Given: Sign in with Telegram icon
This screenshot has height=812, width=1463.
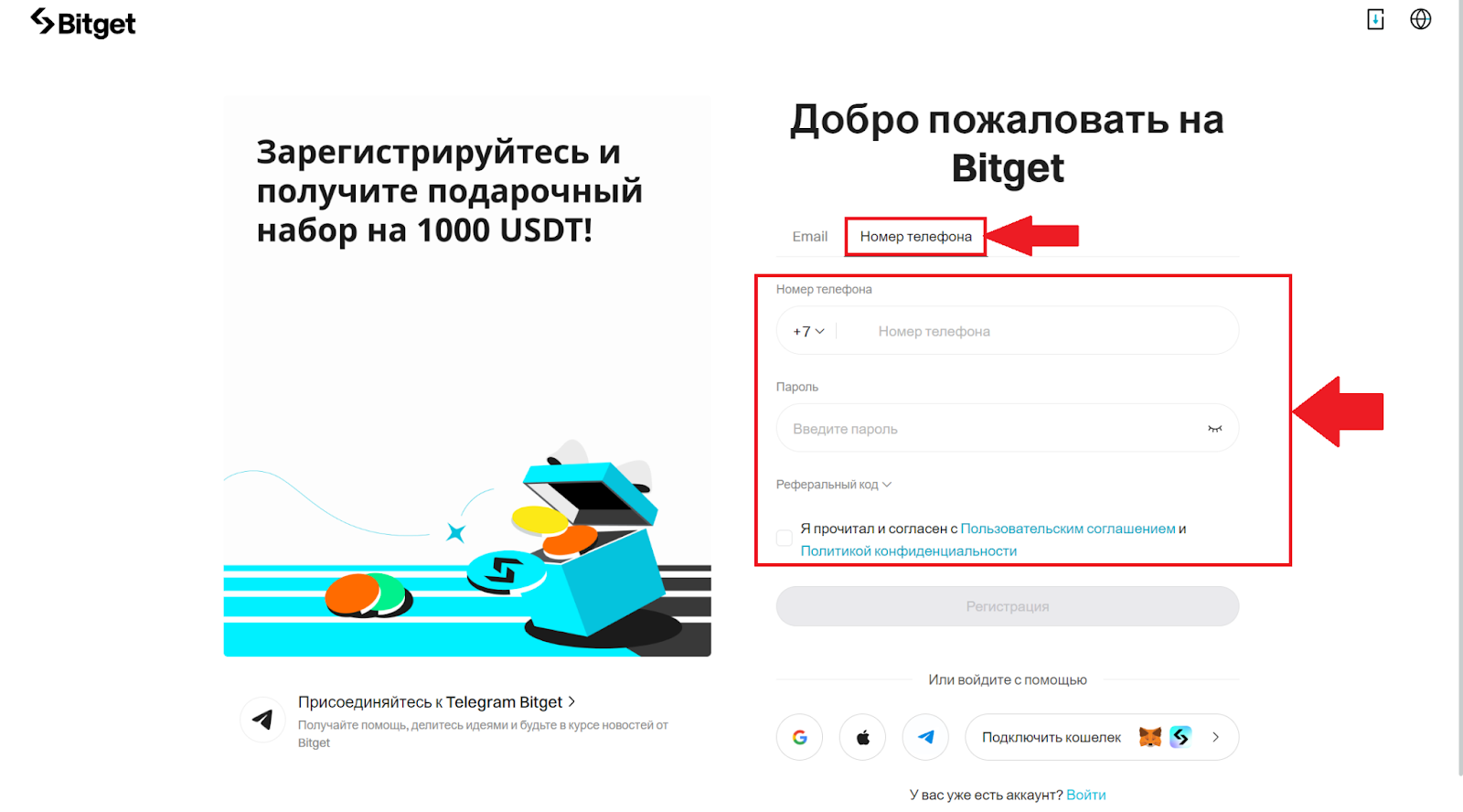Looking at the screenshot, I should tap(925, 737).
